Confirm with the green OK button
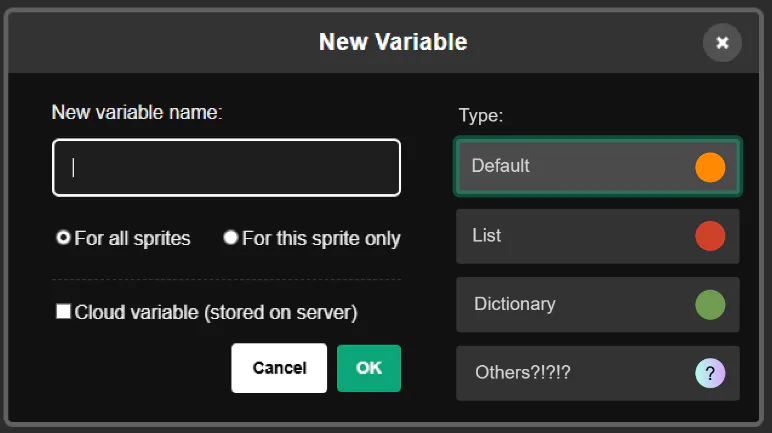The height and width of the screenshot is (433, 772). point(369,368)
